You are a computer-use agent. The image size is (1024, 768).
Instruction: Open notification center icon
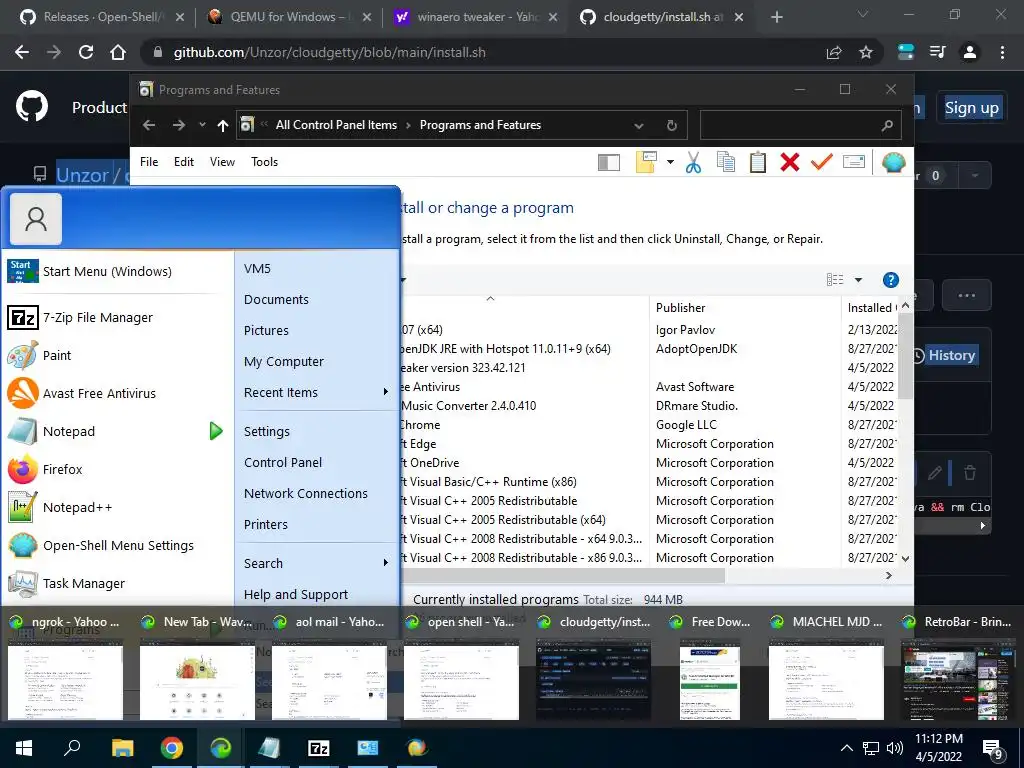click(993, 749)
